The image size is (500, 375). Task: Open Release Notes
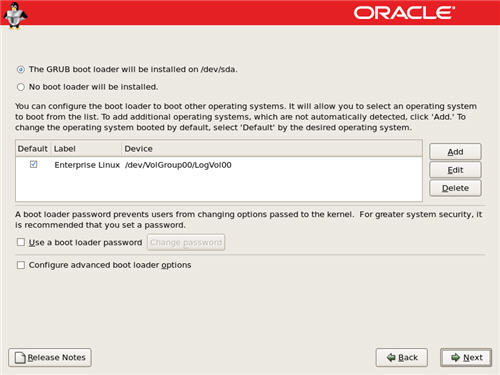click(50, 358)
